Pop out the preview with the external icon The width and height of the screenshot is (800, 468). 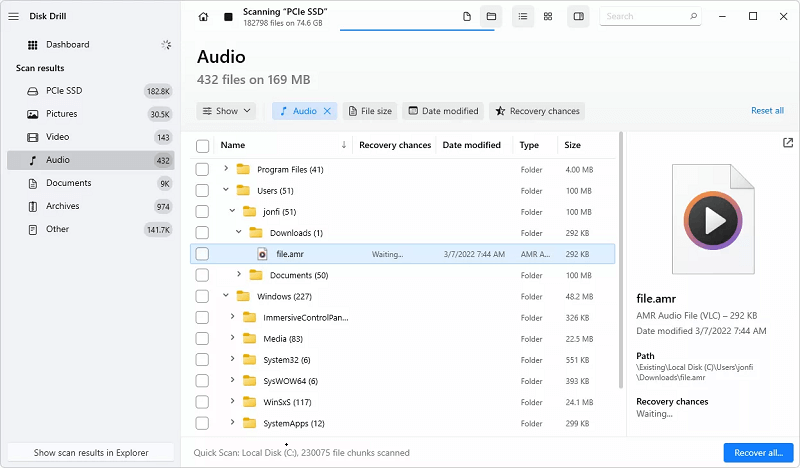pos(787,143)
